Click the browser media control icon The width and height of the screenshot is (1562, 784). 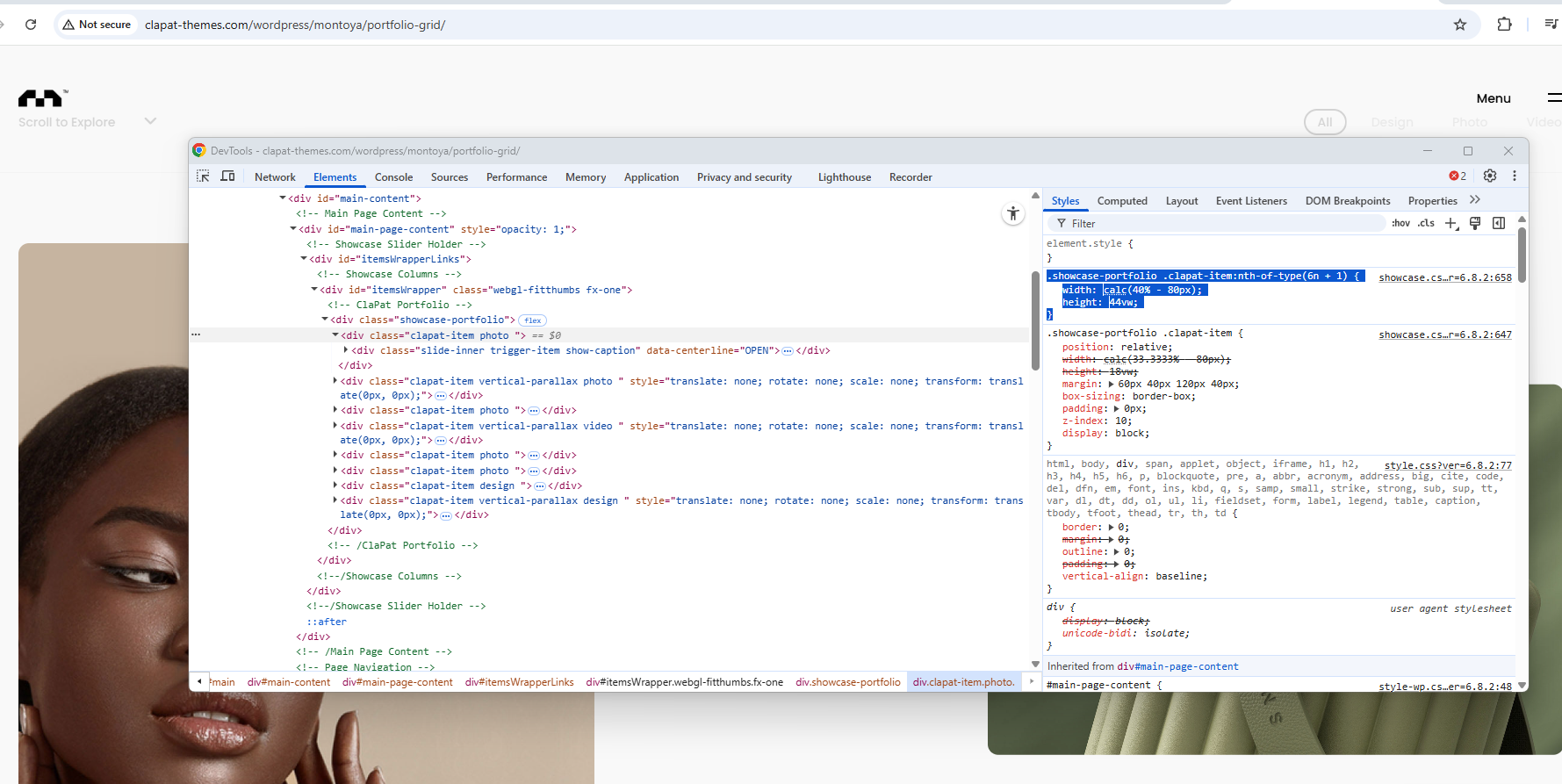1551,25
